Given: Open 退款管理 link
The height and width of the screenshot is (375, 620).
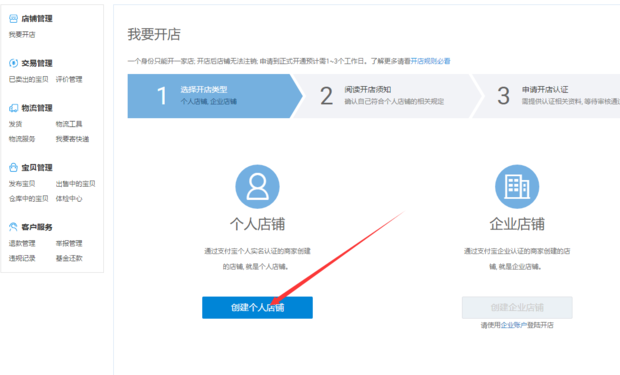Looking at the screenshot, I should pyautogui.click(x=22, y=244).
